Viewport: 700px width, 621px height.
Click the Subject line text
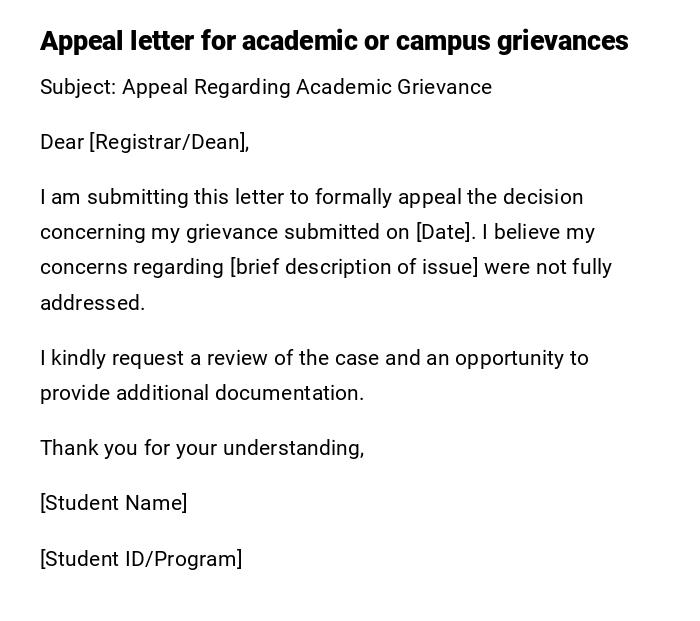265,87
